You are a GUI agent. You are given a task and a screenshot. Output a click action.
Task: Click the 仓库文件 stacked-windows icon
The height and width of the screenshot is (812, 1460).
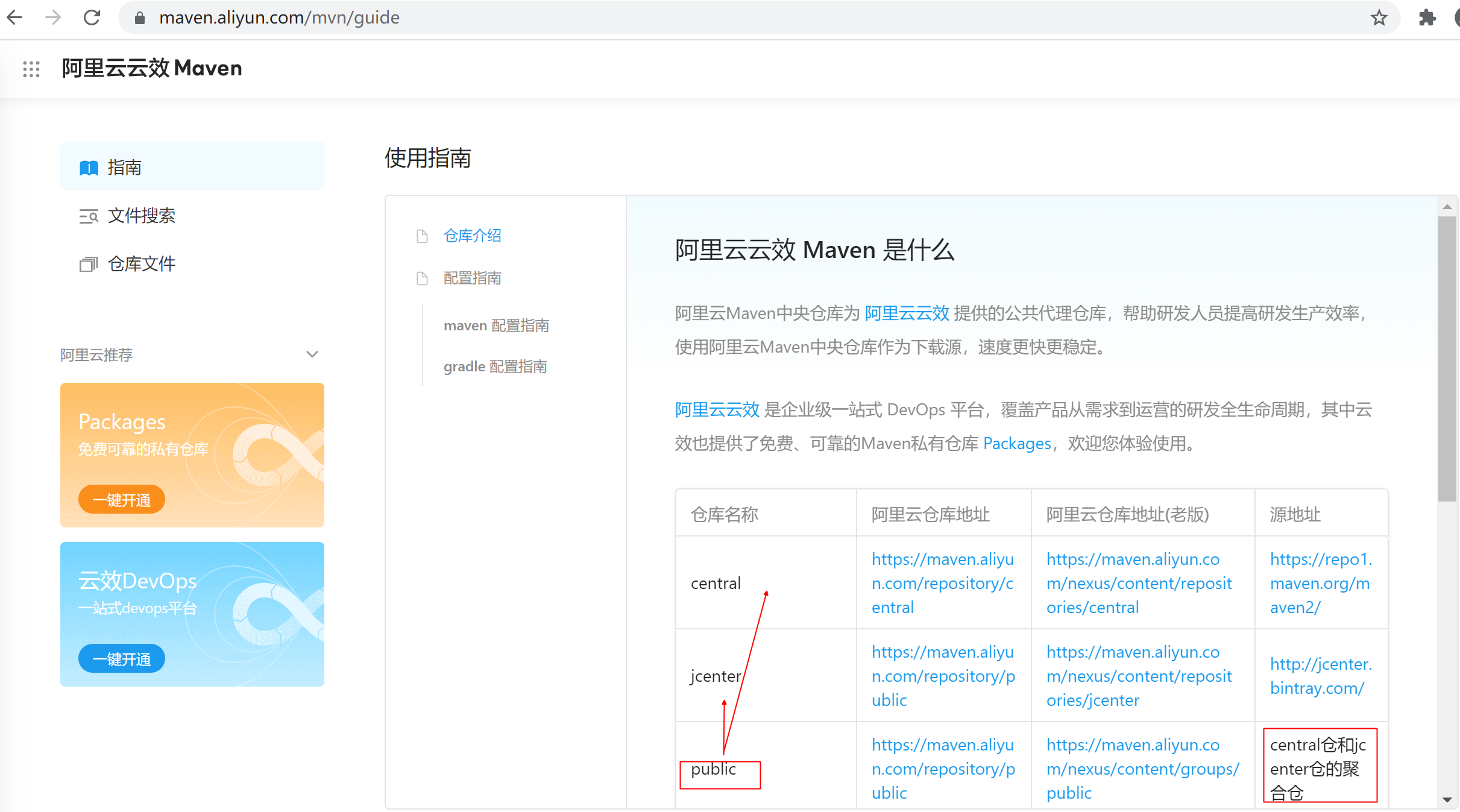89,264
